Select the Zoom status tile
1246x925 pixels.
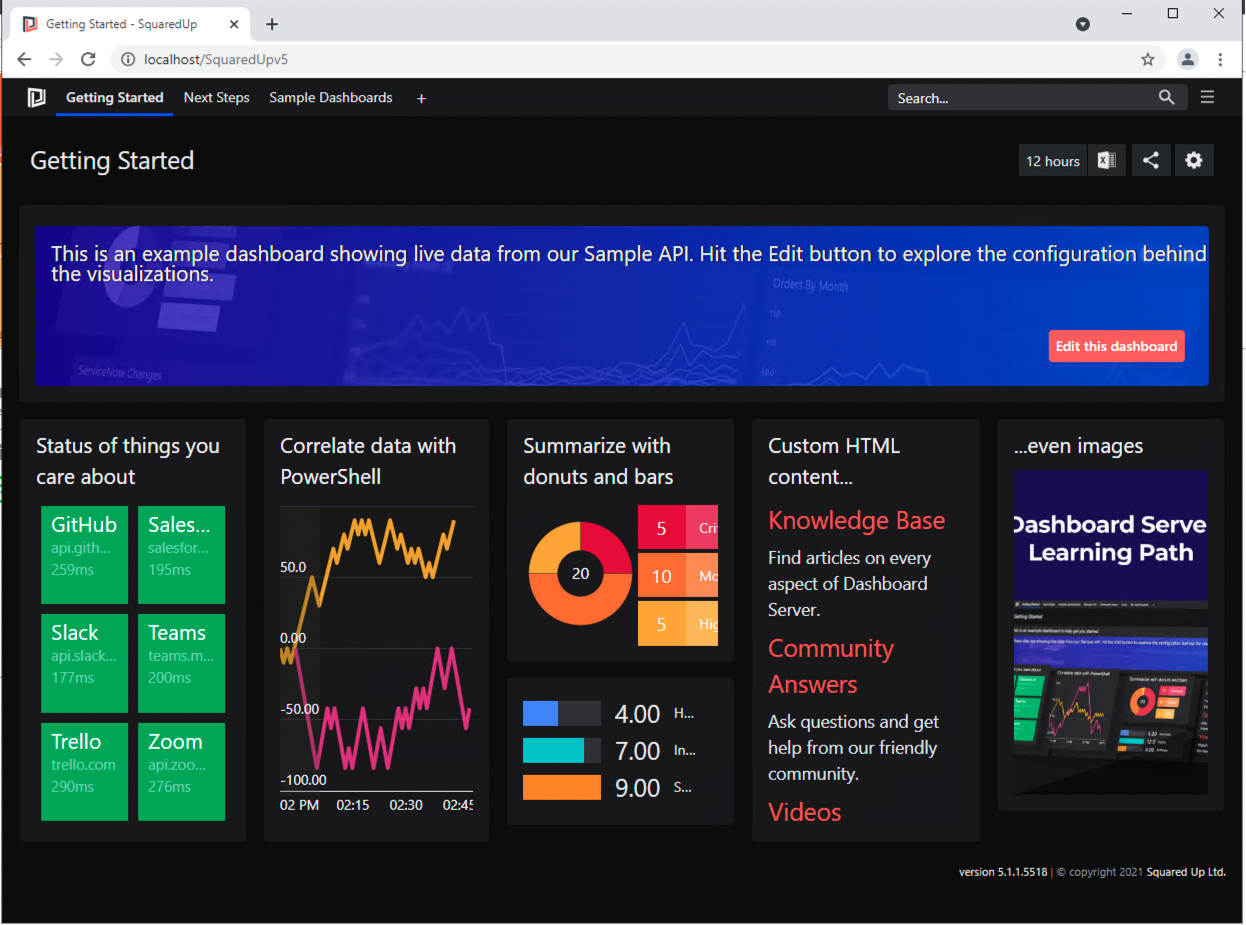coord(181,772)
